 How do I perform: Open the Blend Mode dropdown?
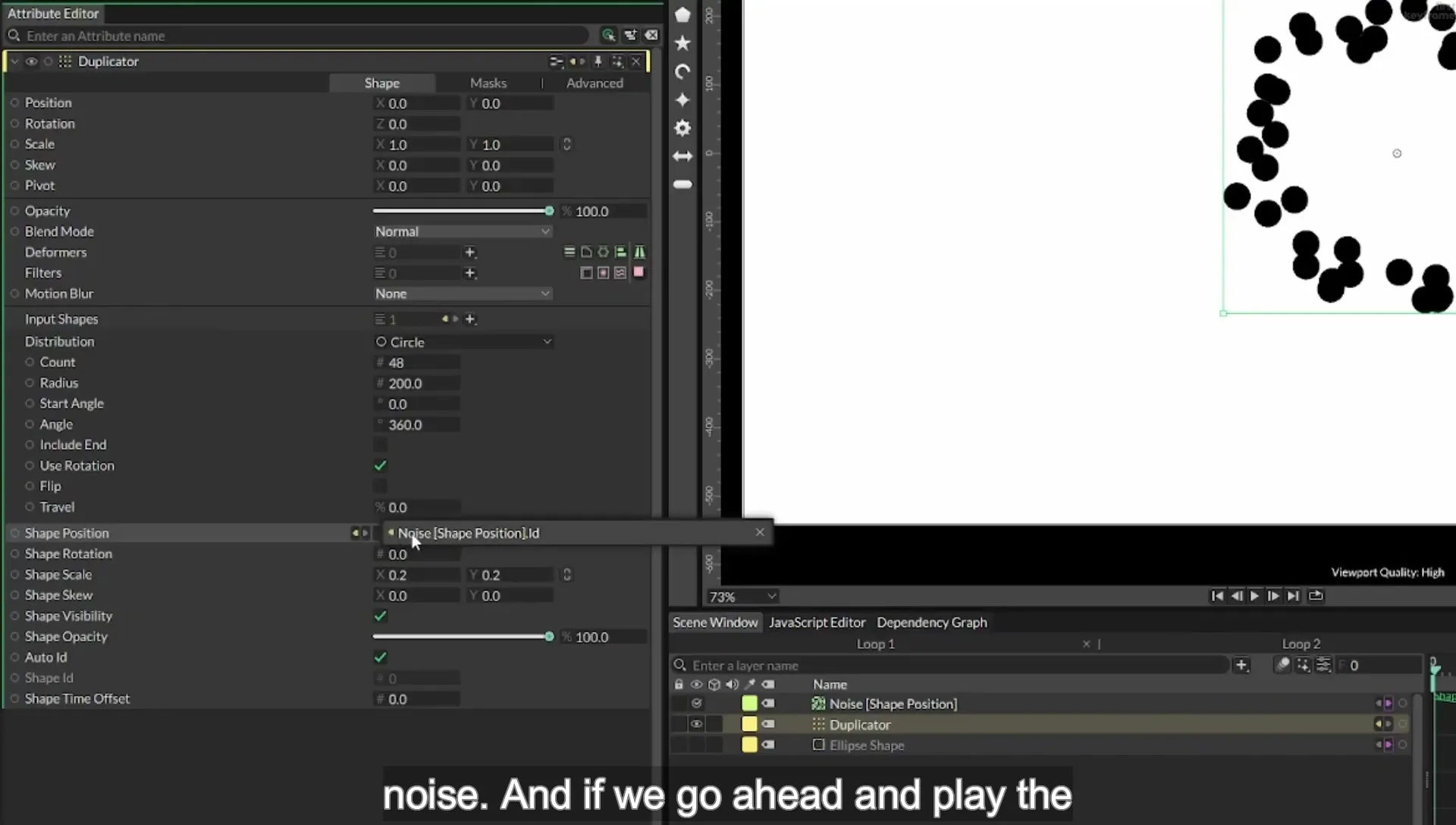click(x=463, y=231)
